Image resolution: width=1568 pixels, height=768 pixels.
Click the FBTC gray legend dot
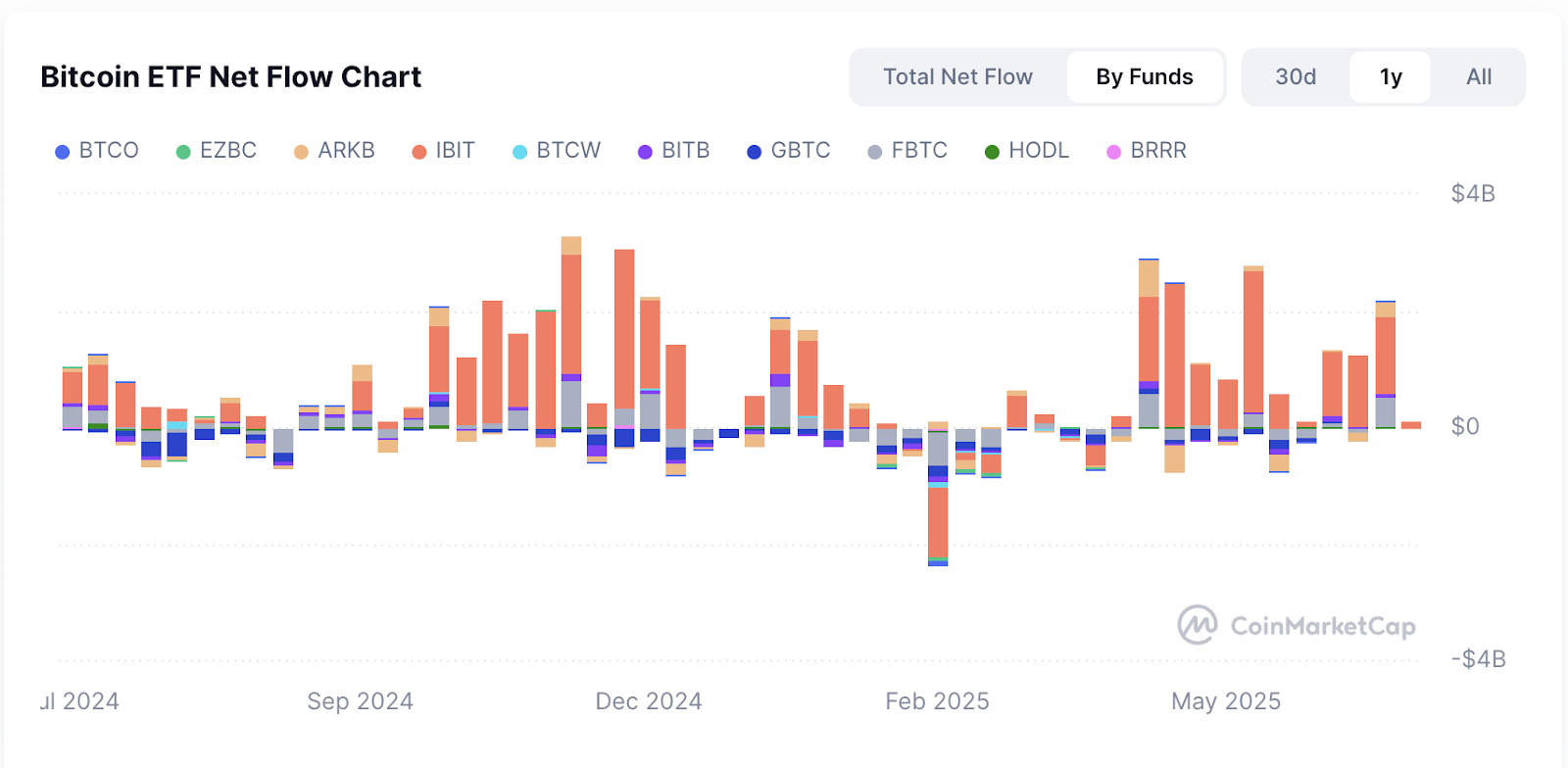(875, 152)
